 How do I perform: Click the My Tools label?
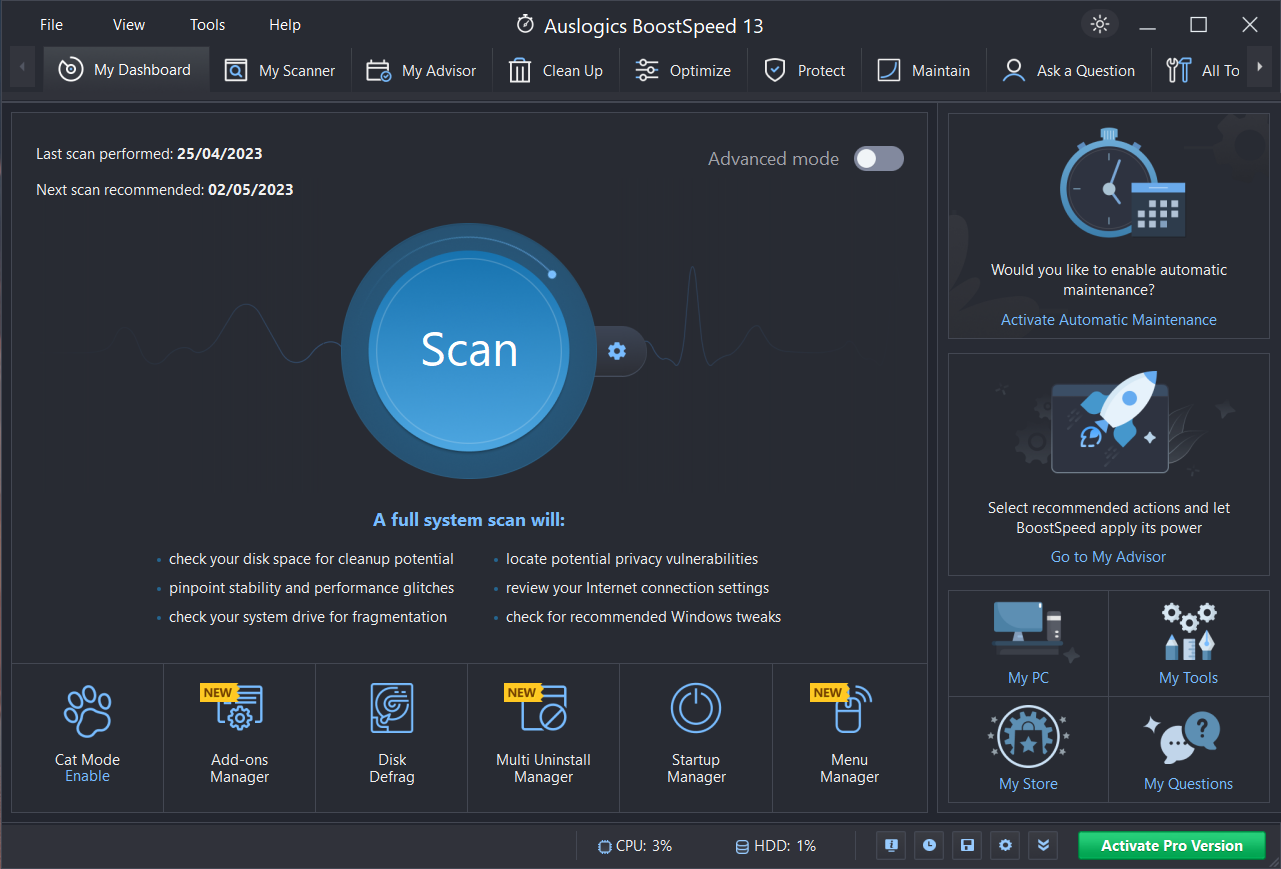click(1188, 678)
